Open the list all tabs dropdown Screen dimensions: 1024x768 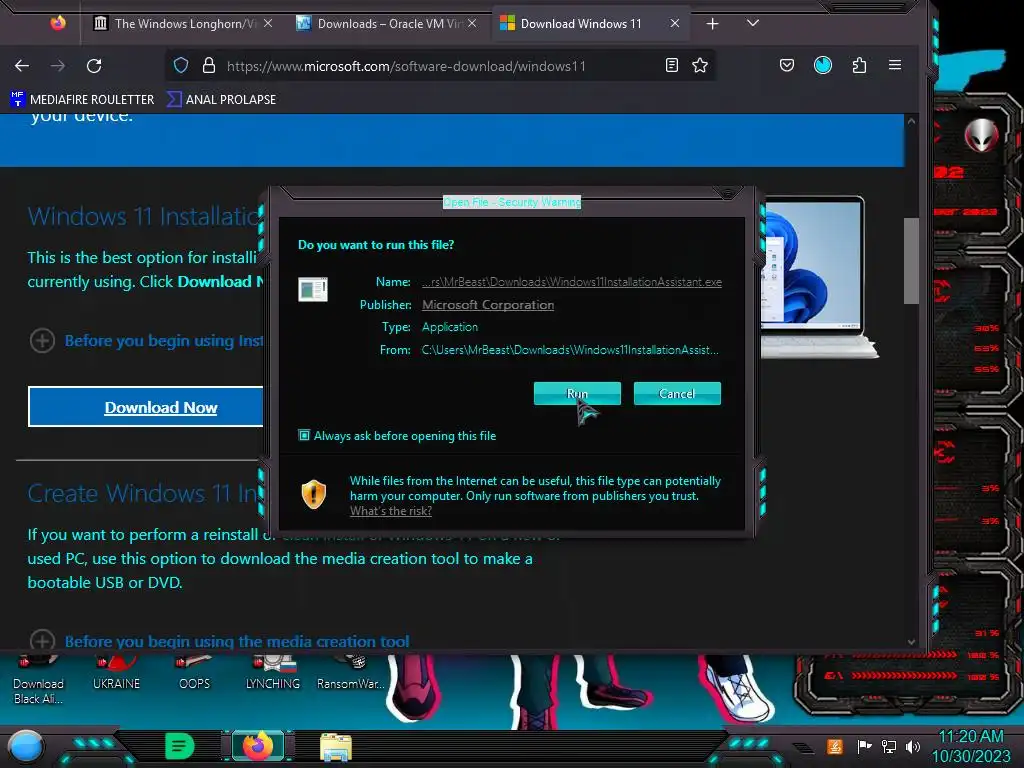[x=752, y=24]
